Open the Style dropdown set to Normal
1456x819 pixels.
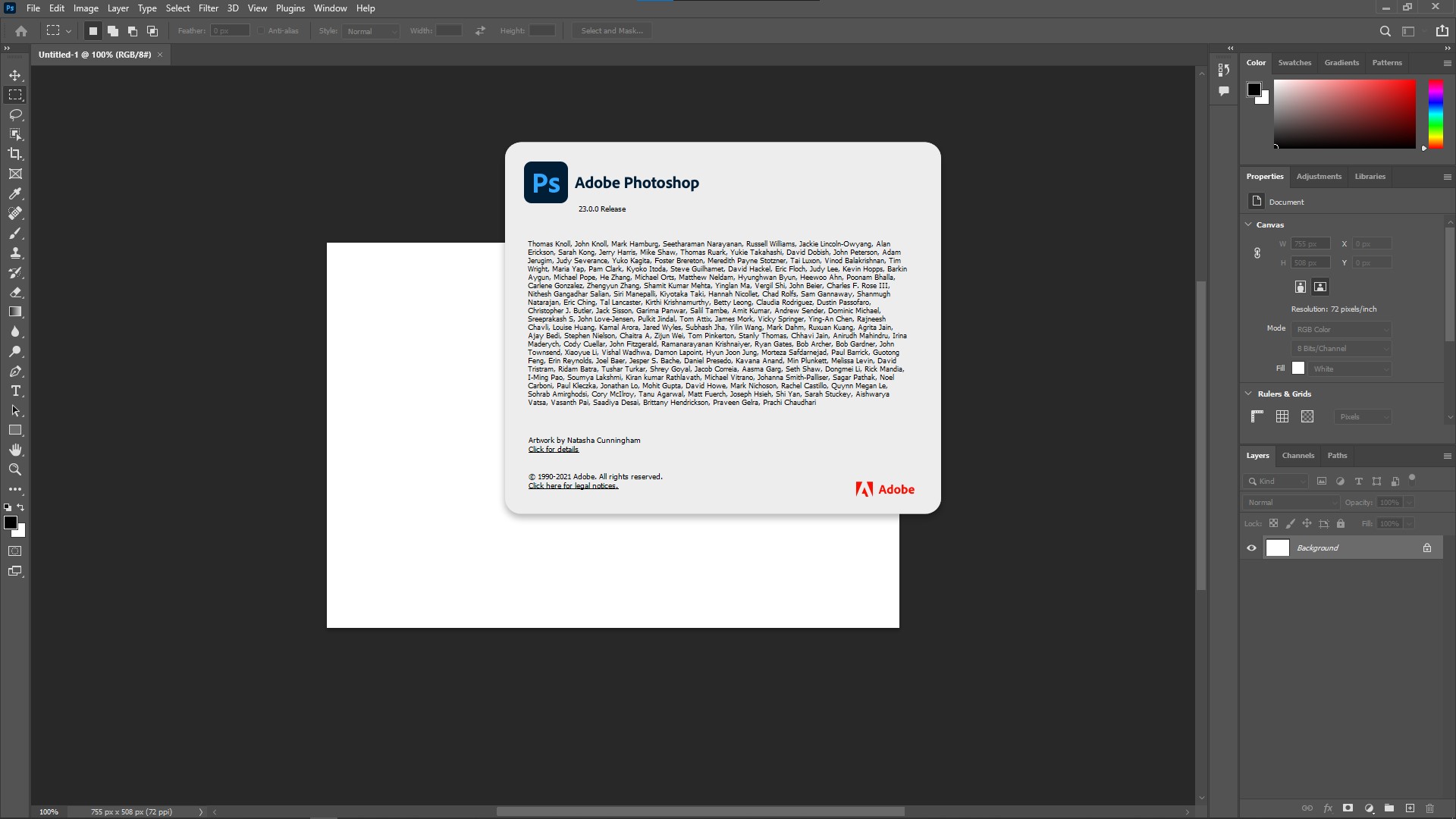(x=370, y=31)
